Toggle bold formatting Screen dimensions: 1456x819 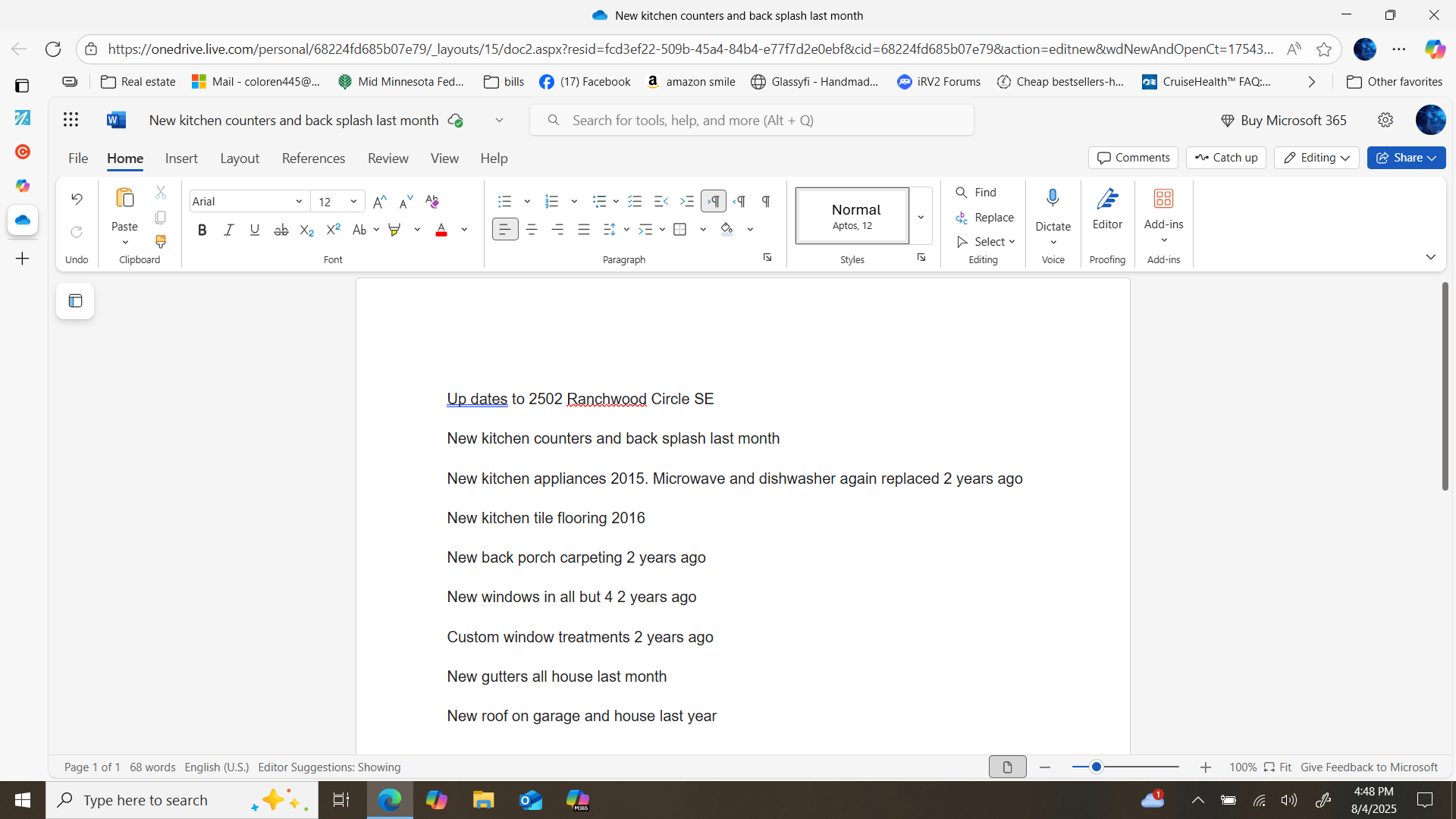point(202,230)
